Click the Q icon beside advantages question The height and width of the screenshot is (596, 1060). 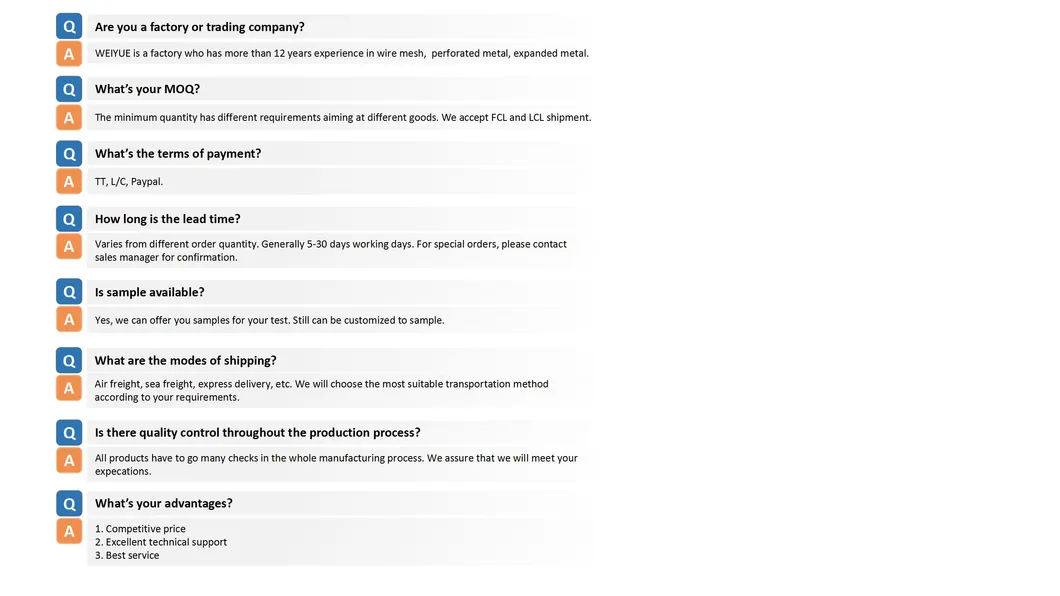click(x=69, y=504)
